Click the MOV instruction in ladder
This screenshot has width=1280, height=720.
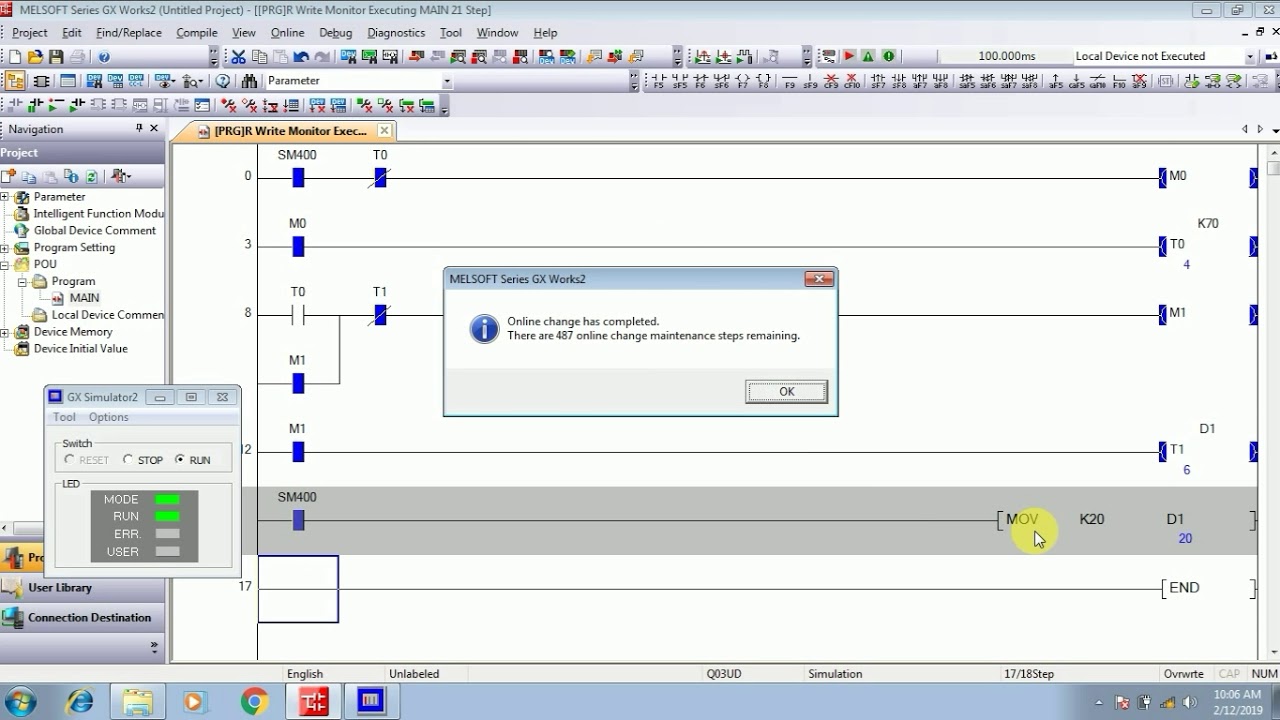pos(1022,520)
